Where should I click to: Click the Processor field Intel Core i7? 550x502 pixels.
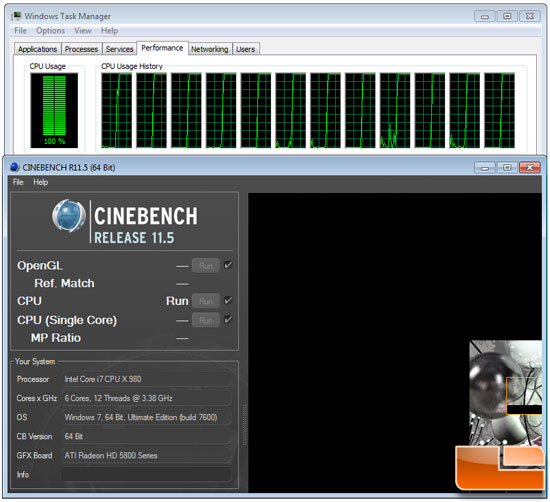click(147, 379)
